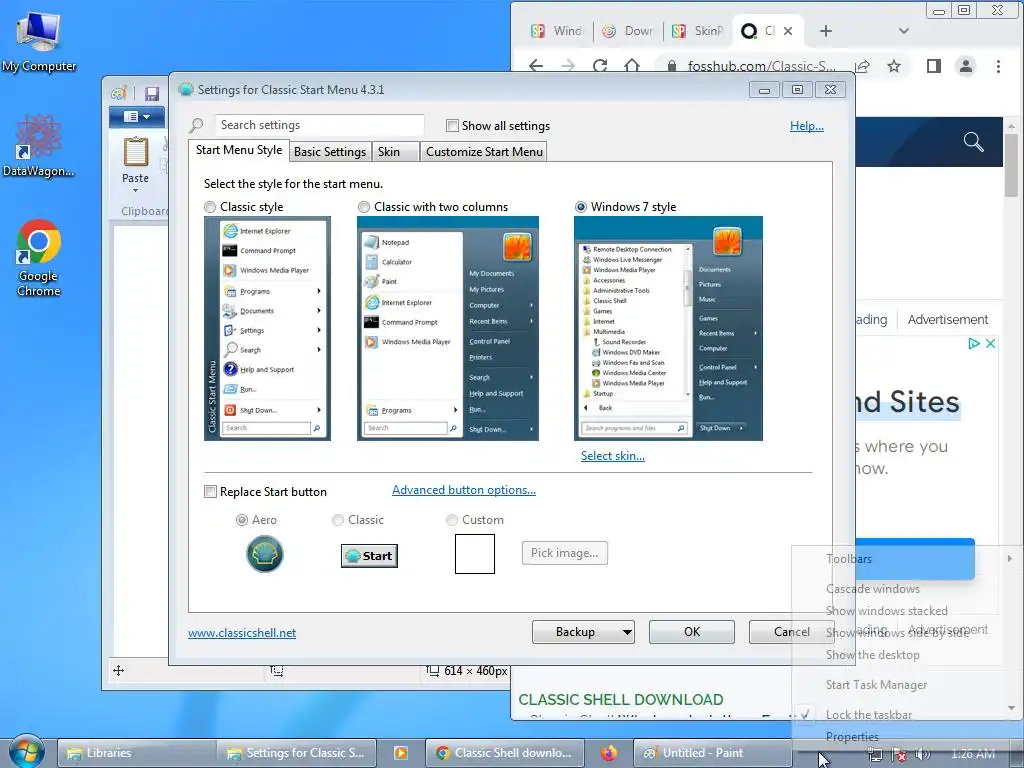Viewport: 1024px width, 768px height.
Task: Click Chrome forward arrow
Action: [568, 65]
